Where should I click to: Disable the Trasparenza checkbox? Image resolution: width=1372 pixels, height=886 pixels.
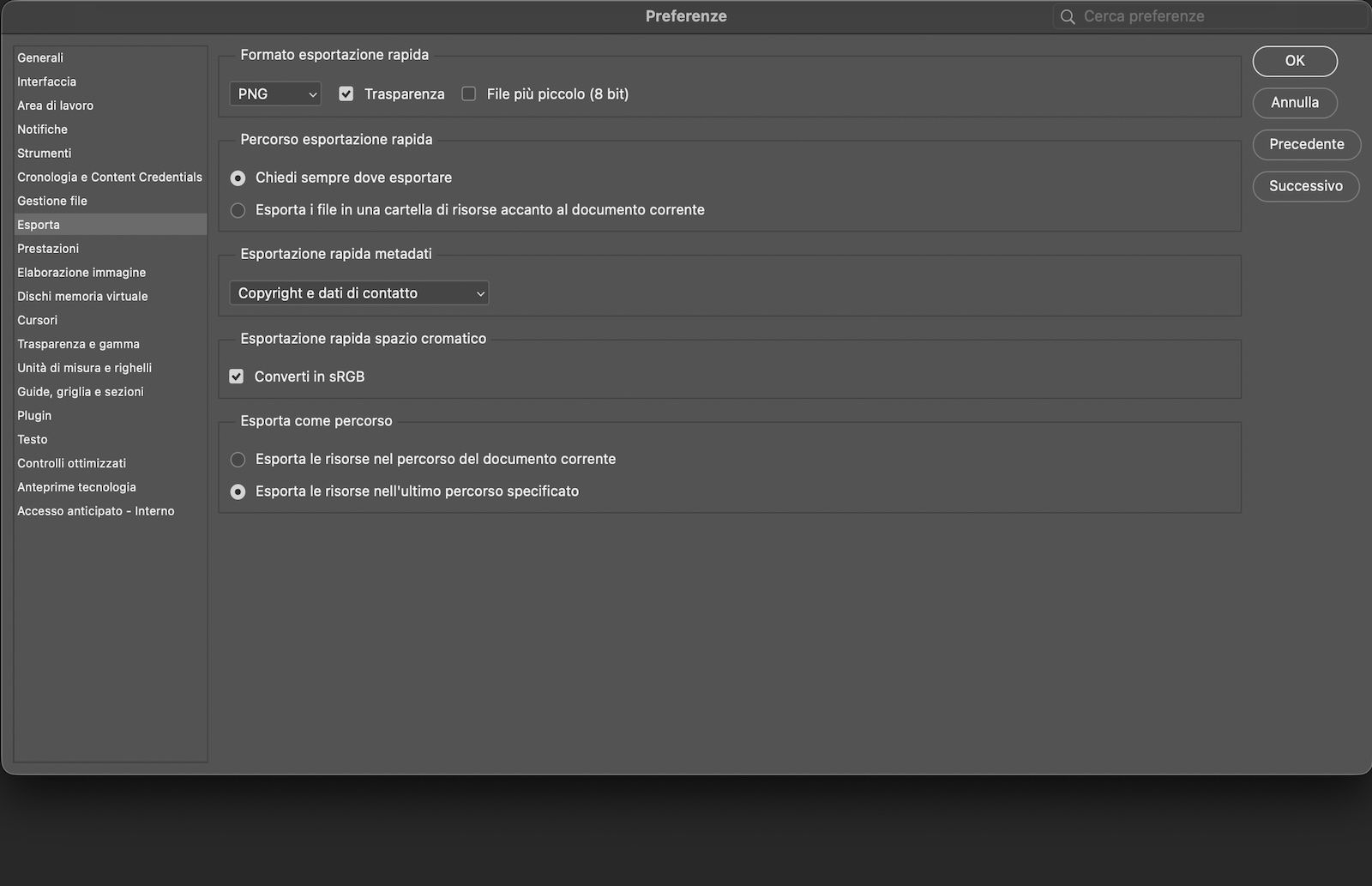(x=346, y=93)
